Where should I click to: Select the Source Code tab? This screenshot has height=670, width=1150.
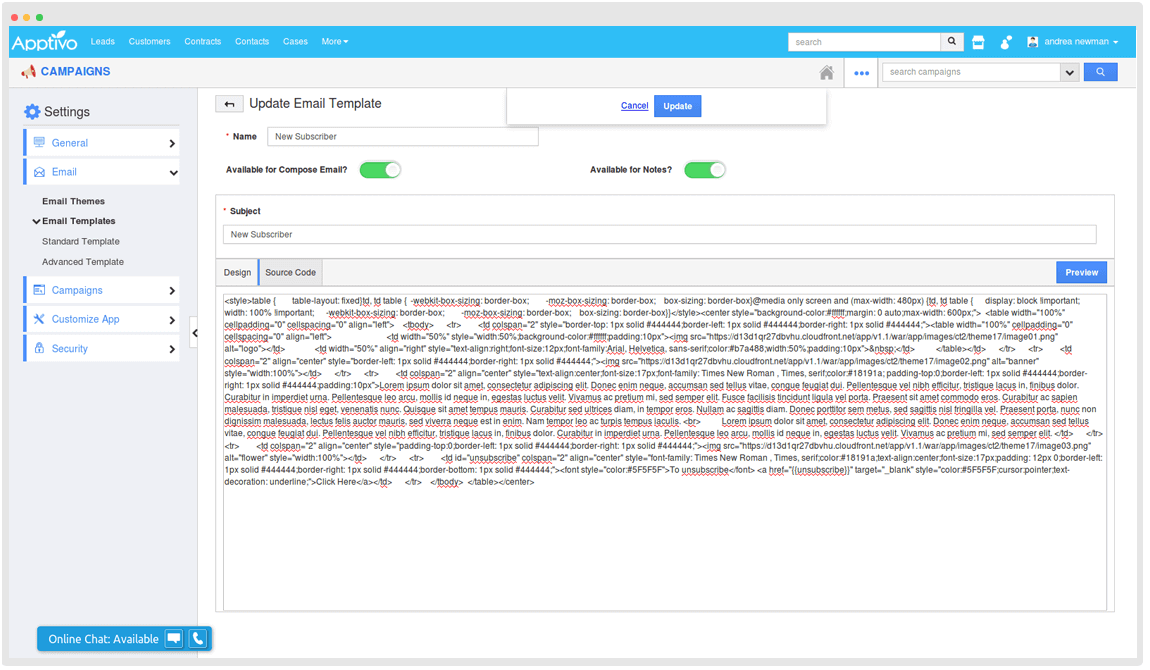click(x=290, y=272)
